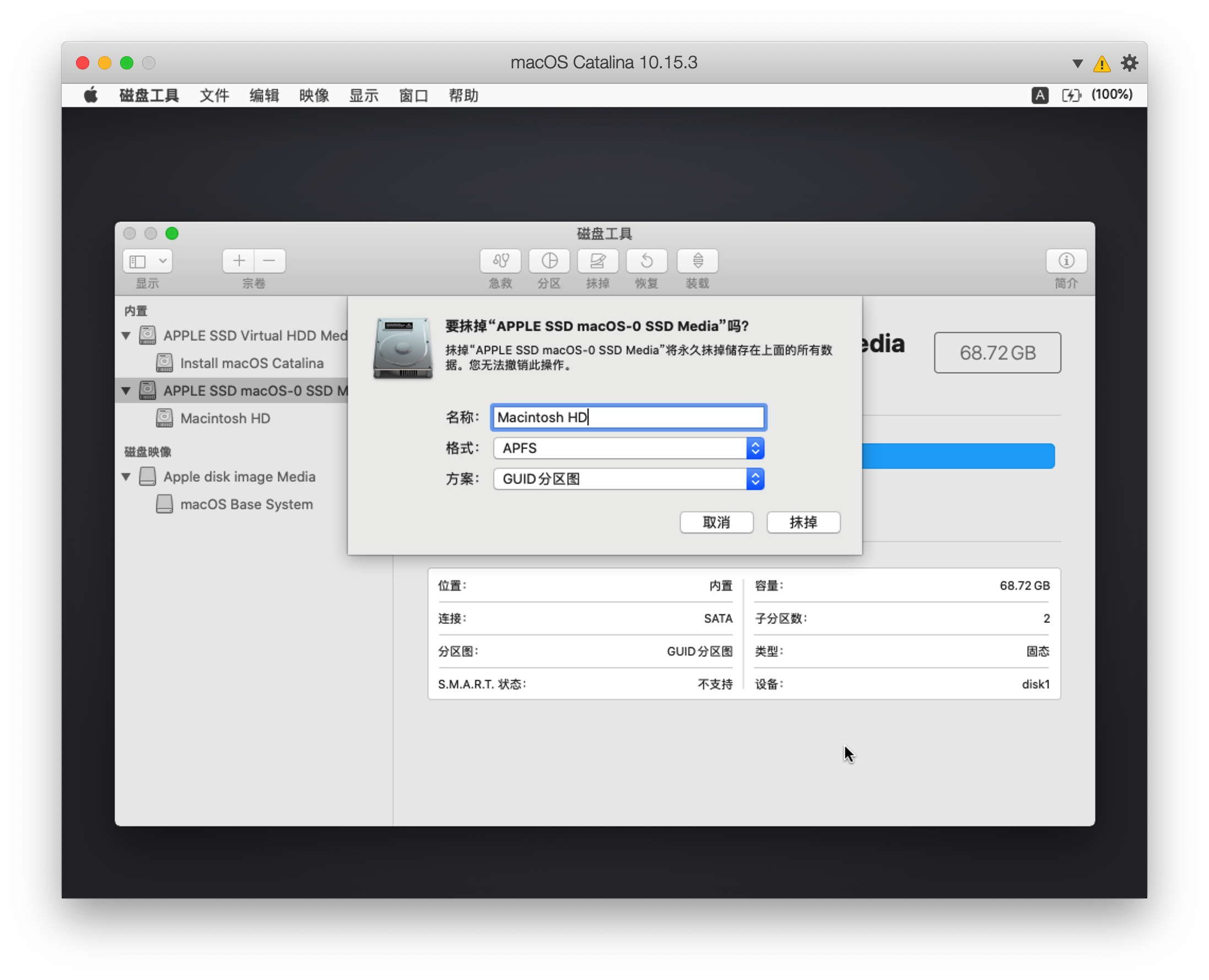Viewport: 1209px width, 980px height.
Task: Click the macOS Base System volume icon
Action: click(x=164, y=504)
